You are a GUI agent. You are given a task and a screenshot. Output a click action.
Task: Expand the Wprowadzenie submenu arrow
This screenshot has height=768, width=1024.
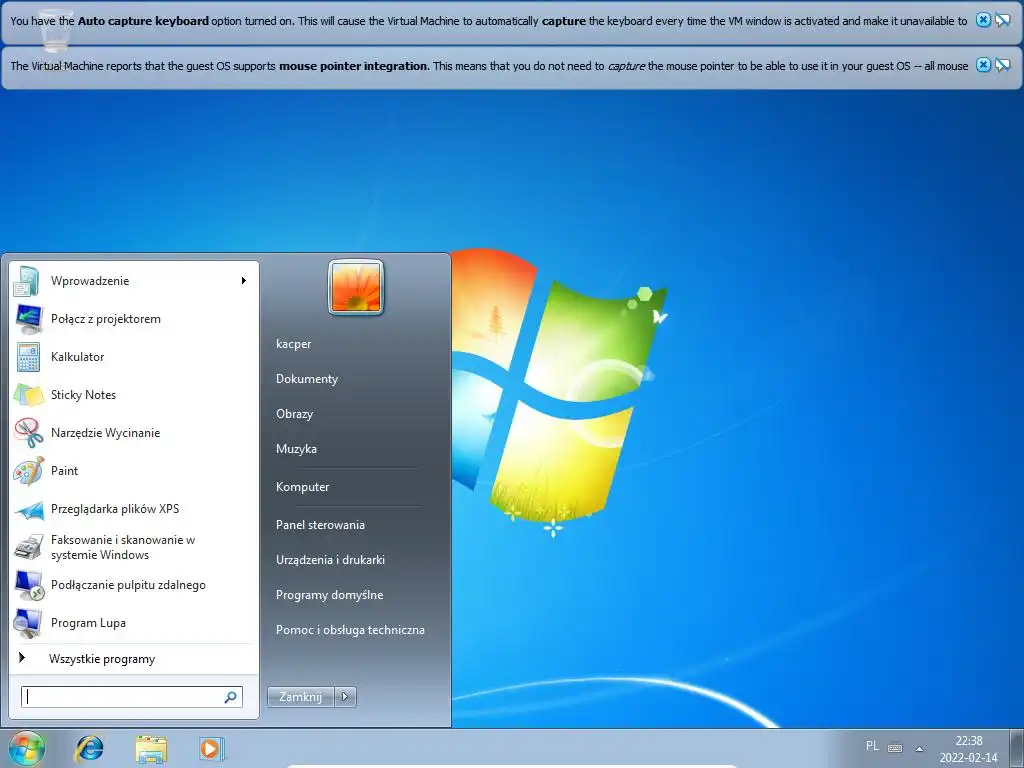click(244, 281)
